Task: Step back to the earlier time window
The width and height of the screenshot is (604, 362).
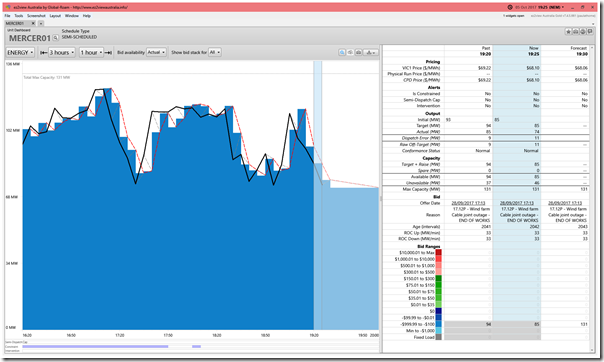Action: pyautogui.click(x=44, y=52)
